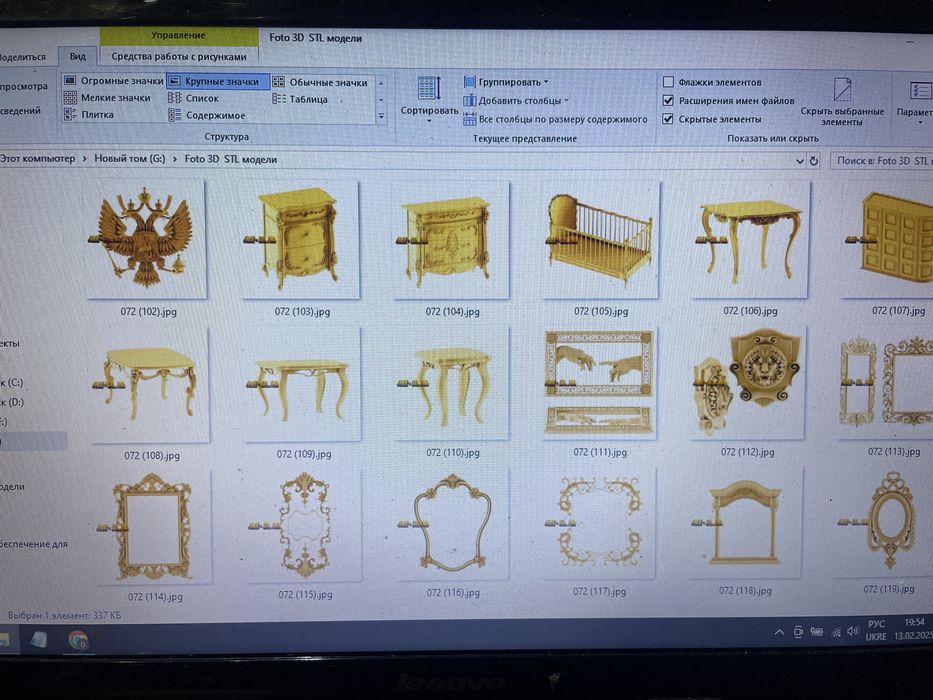Screen dimensions: 933x700
Task: Click status text Выбран 1 элемент: 337 КБ
Action: point(64,615)
